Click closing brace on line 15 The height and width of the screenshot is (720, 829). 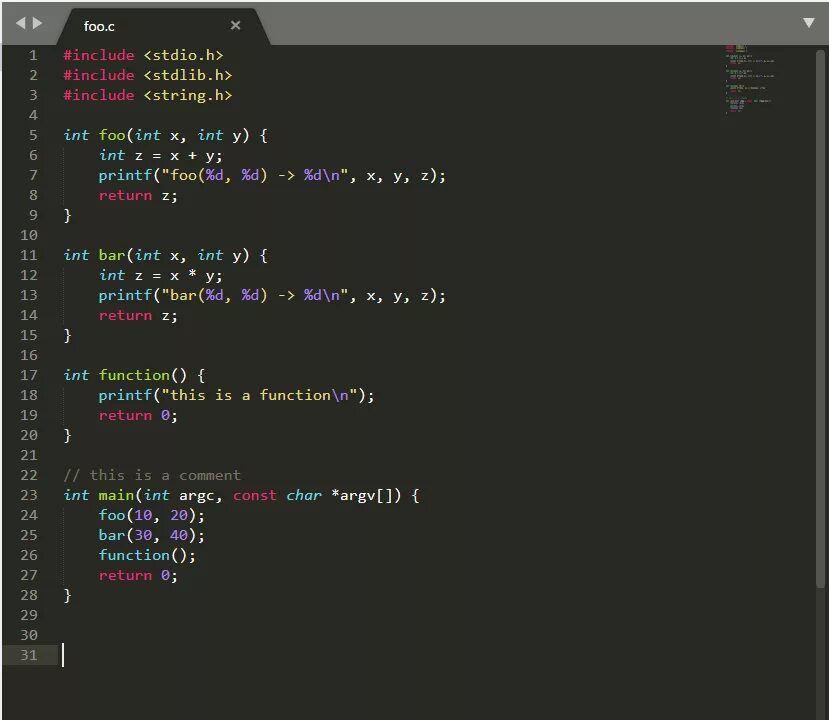[67, 336]
